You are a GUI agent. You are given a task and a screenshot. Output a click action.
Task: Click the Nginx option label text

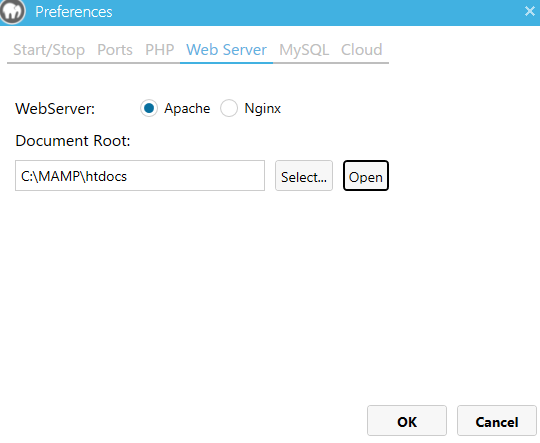[x=262, y=108]
